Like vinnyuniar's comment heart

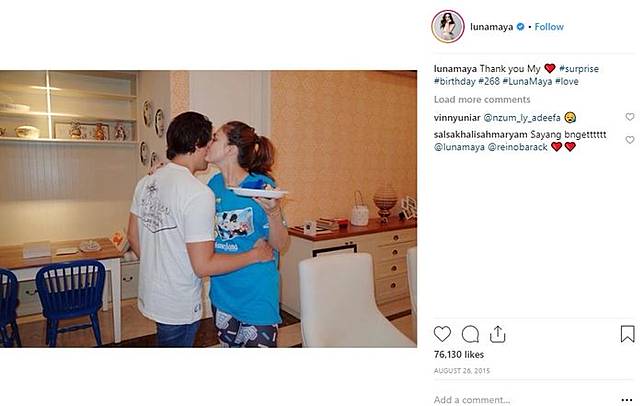[x=630, y=117]
